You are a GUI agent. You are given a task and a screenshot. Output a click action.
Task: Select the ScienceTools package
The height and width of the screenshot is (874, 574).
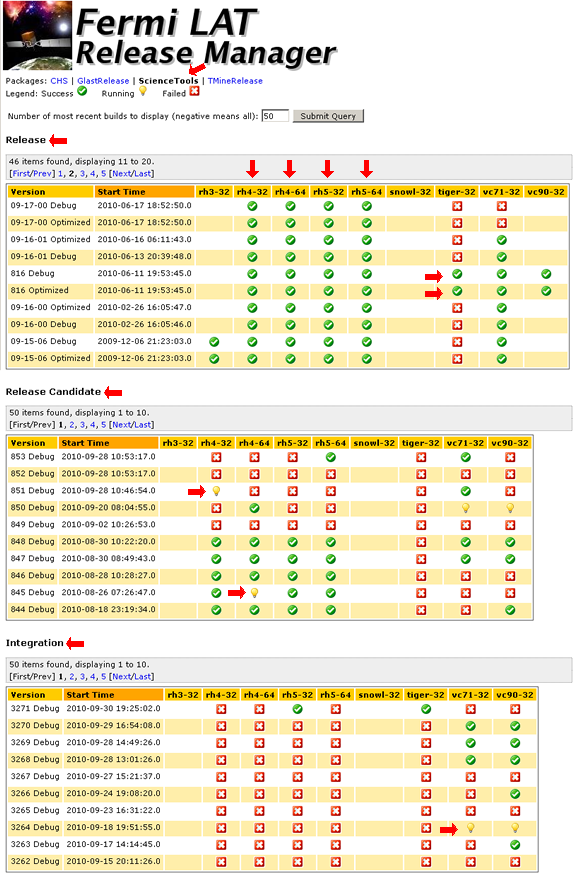[x=168, y=81]
